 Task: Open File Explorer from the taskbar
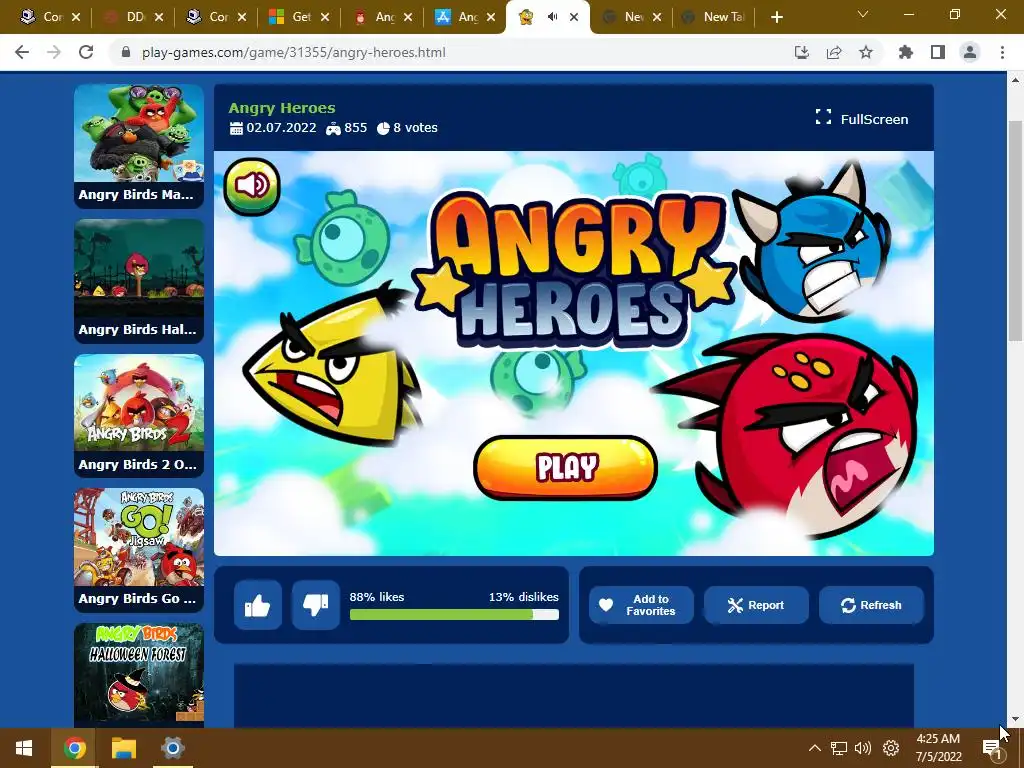click(123, 748)
